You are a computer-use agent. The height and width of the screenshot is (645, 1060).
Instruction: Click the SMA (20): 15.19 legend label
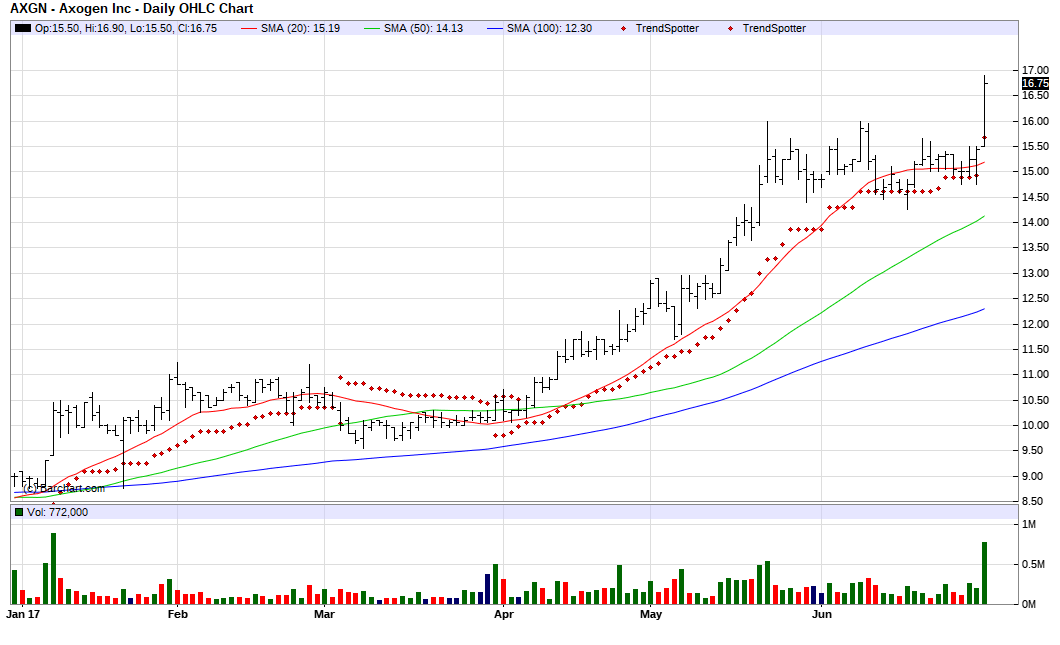click(x=300, y=28)
